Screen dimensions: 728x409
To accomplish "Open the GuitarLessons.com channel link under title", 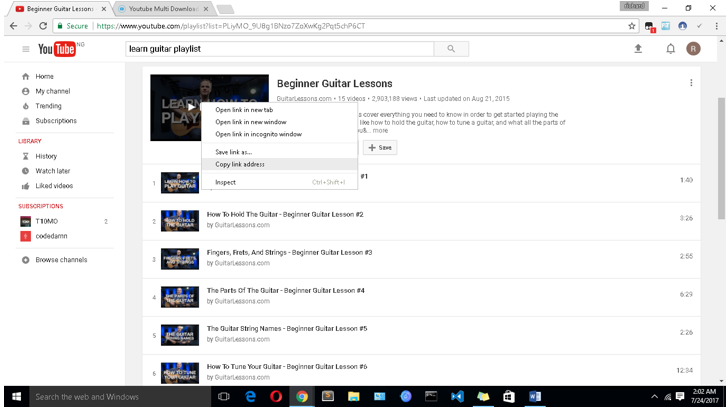I will point(304,98).
